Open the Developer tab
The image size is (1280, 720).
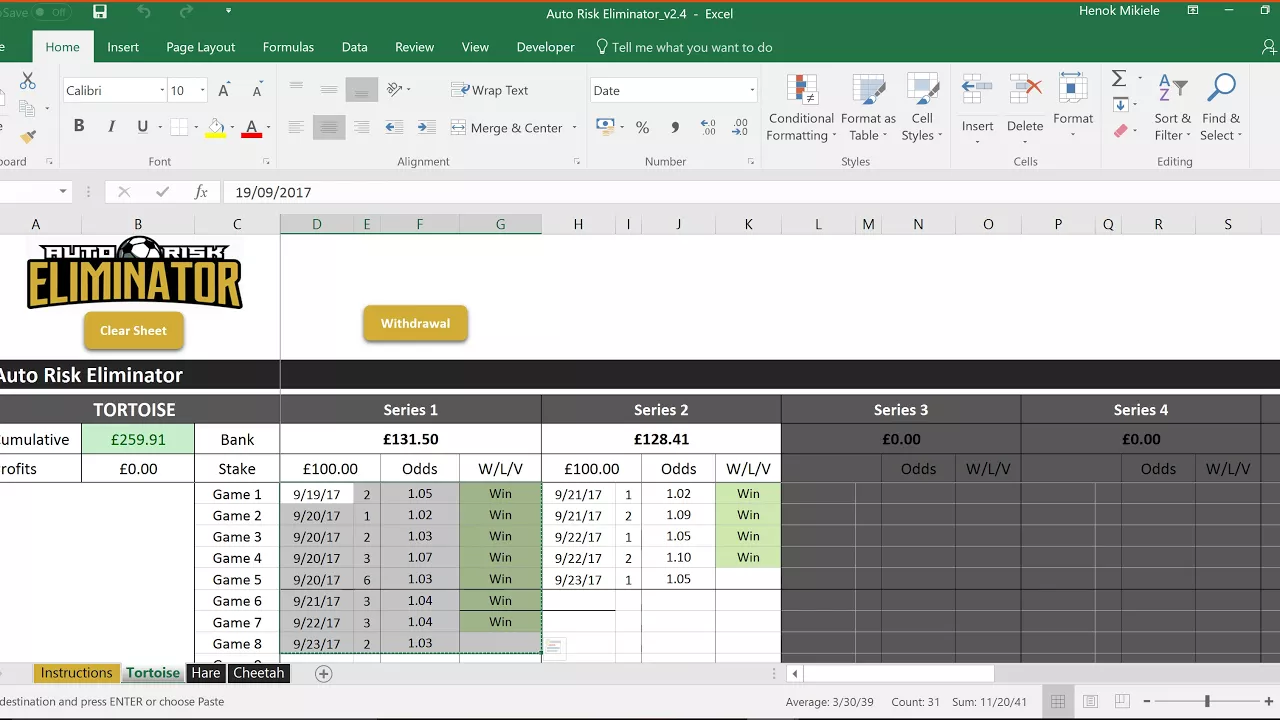[545, 47]
